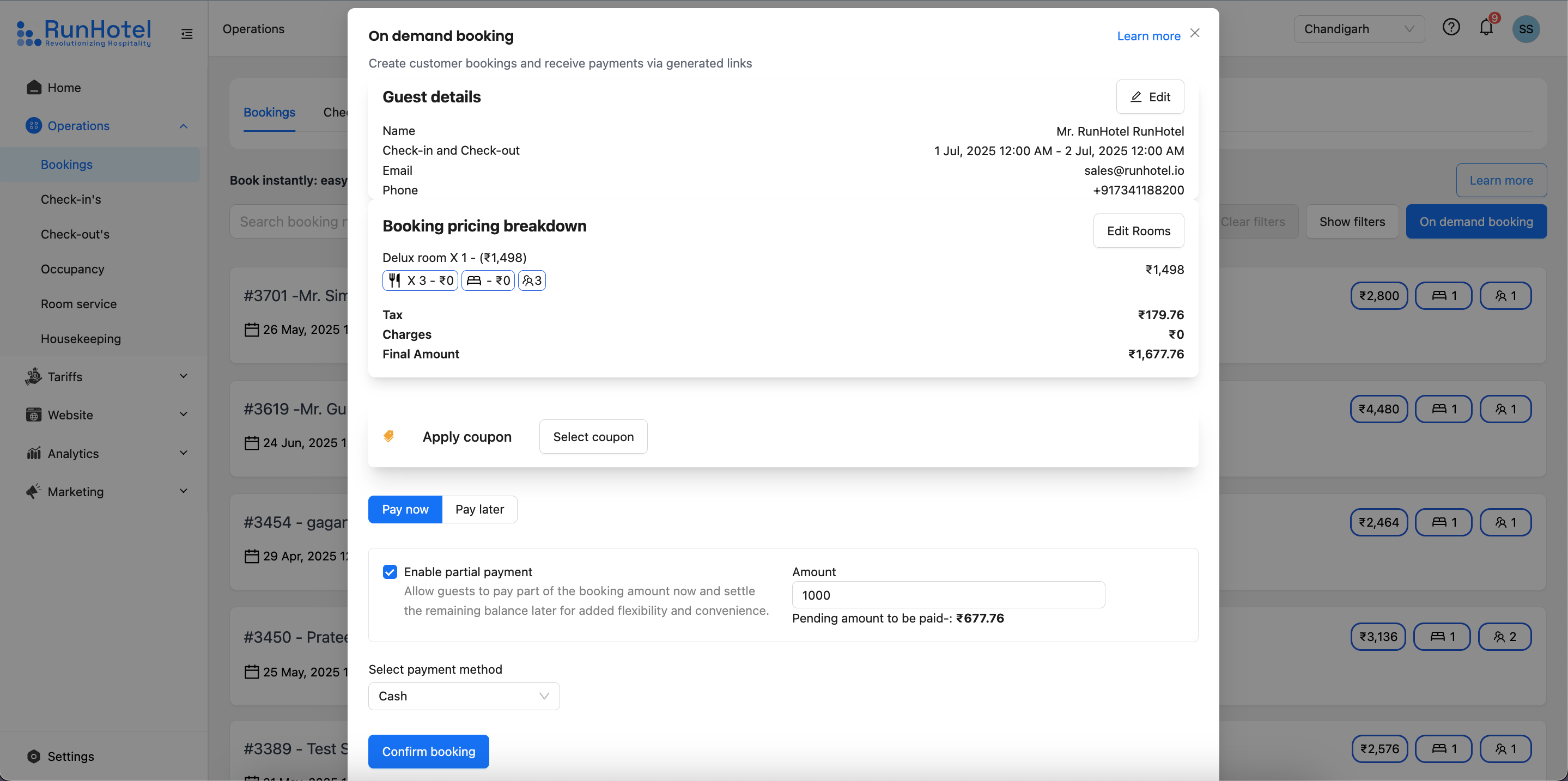Image resolution: width=1568 pixels, height=781 pixels.
Task: Open notifications bell icon
Action: pyautogui.click(x=1486, y=27)
